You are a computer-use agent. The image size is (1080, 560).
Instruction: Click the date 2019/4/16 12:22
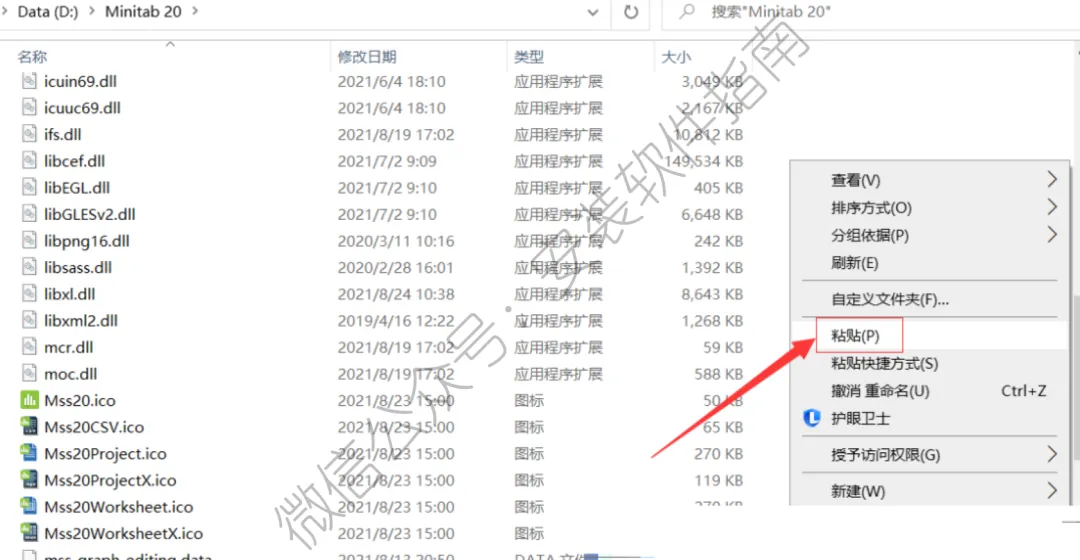[x=396, y=320]
